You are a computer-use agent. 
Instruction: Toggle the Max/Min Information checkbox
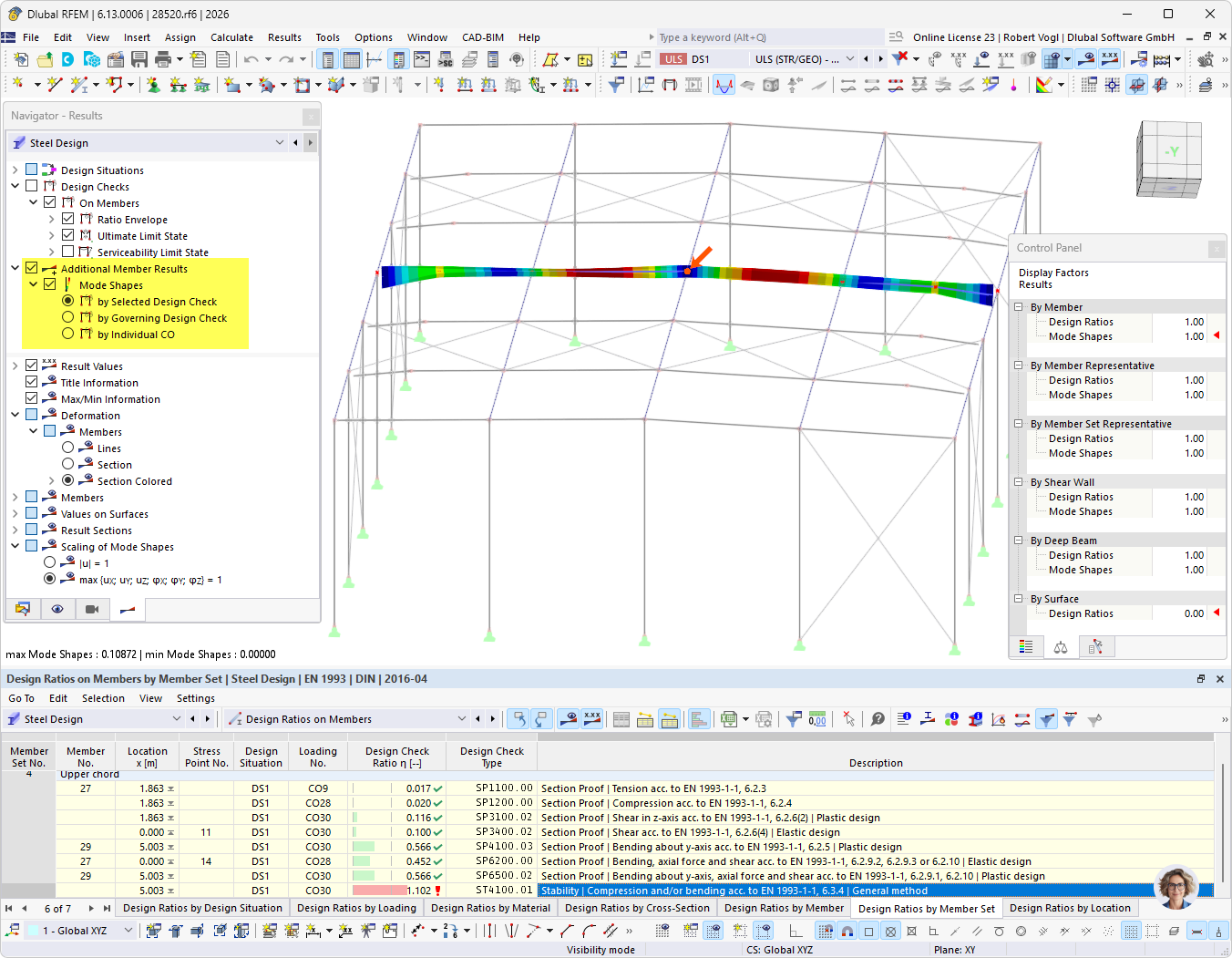click(32, 398)
